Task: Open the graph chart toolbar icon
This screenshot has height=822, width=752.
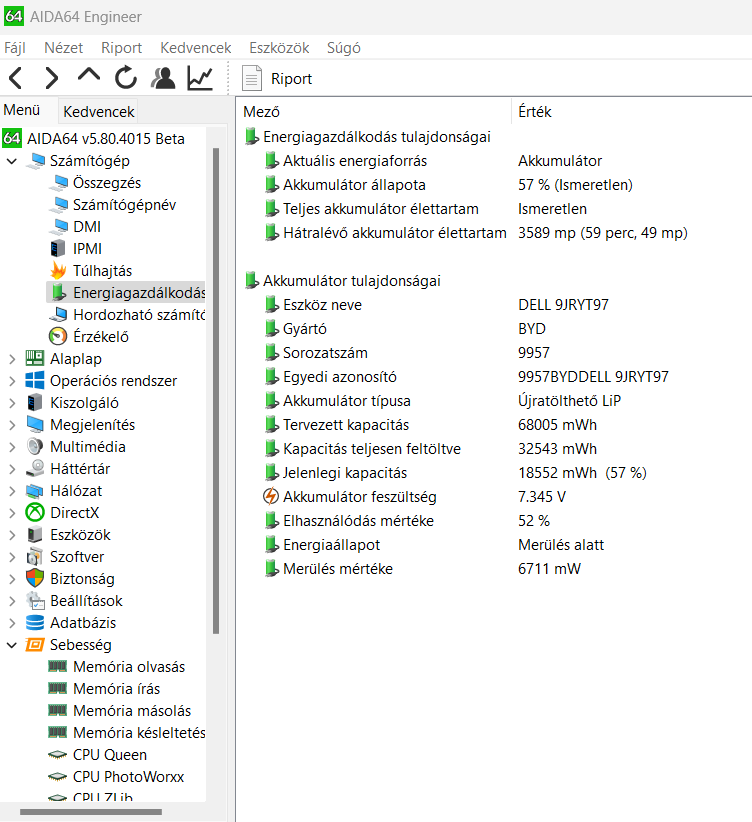Action: click(200, 78)
